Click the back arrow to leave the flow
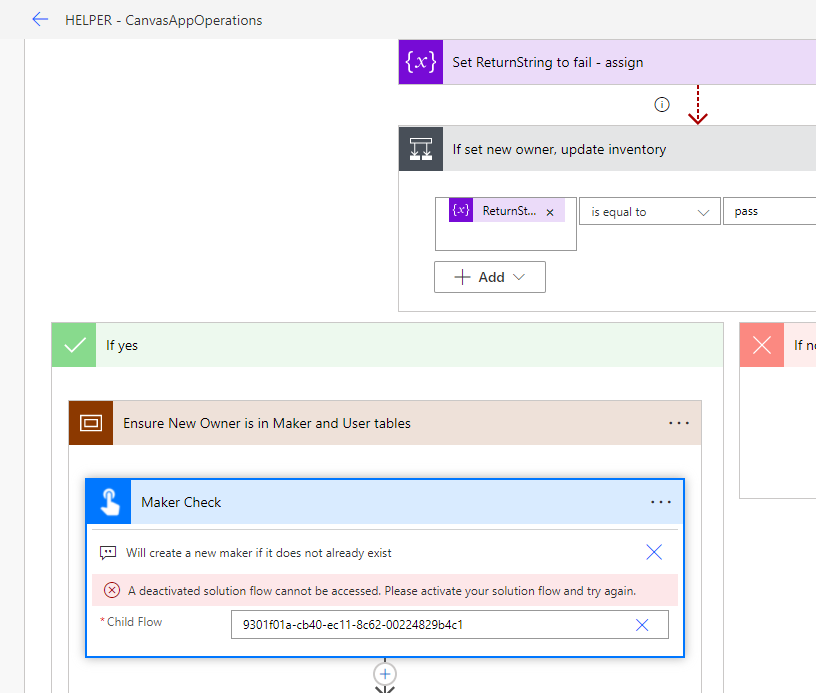Viewport: 816px width, 693px height. coord(40,19)
